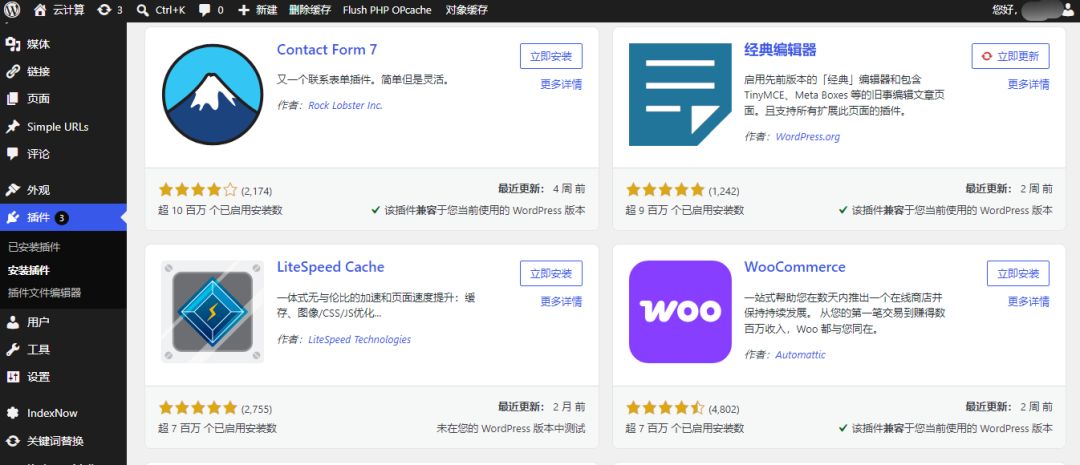Click text 未在您的 WordPress 版本中测试
Image resolution: width=1080 pixels, height=465 pixels.
[x=511, y=428]
